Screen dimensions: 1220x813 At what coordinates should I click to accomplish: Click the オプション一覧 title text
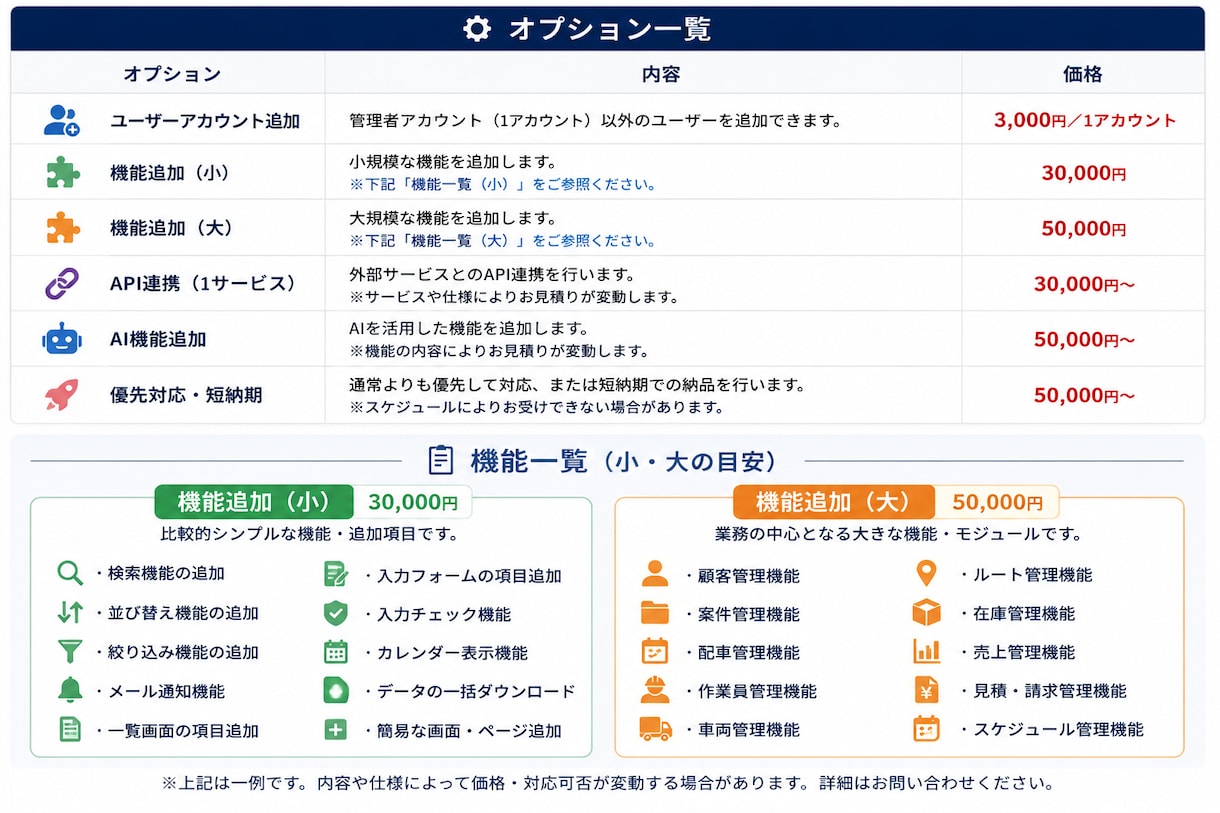pos(610,29)
